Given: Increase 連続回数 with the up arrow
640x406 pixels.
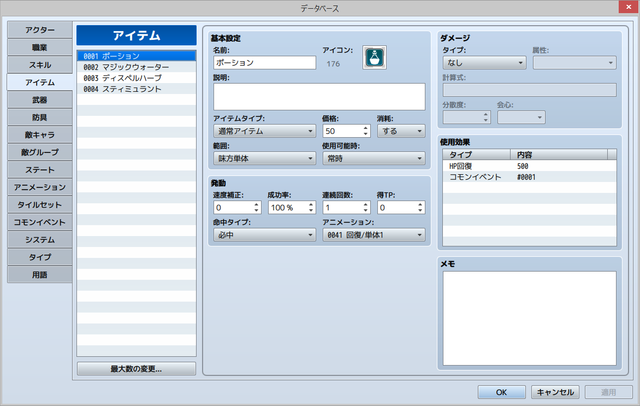Looking at the screenshot, I should click(366, 204).
